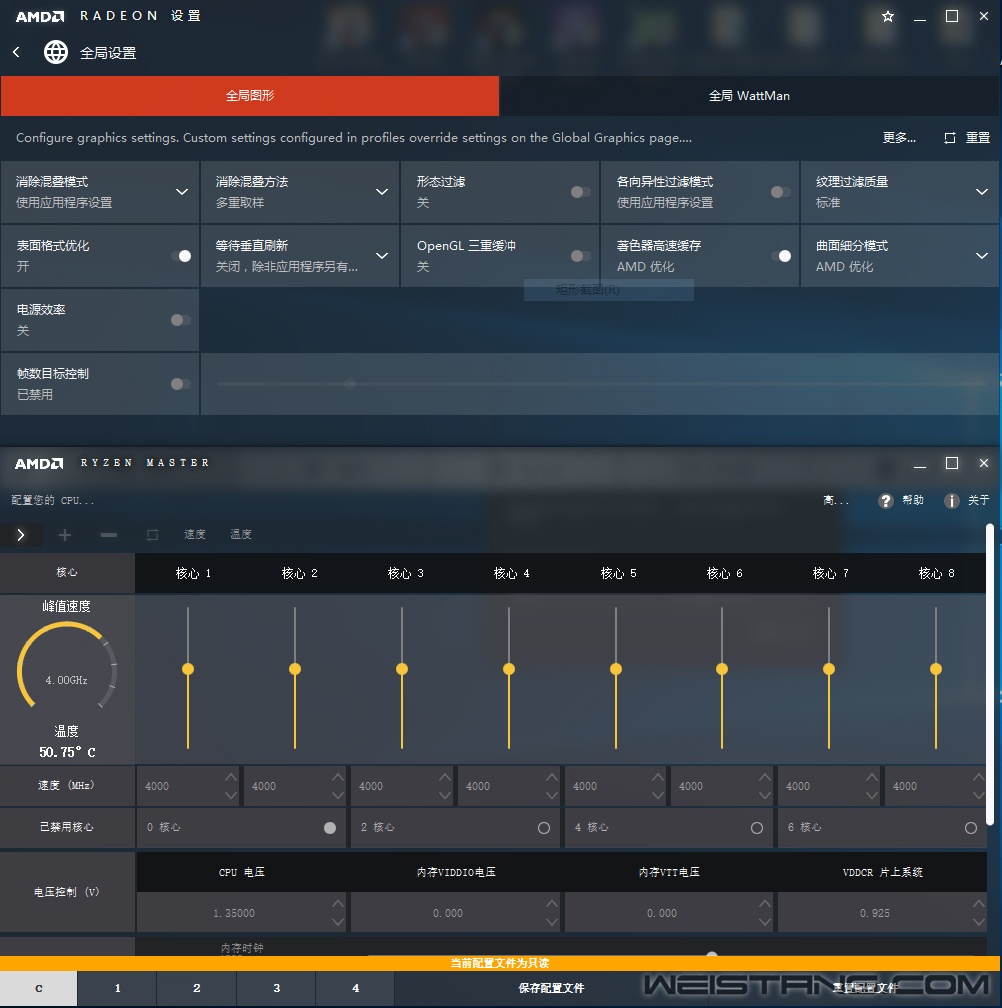1002x1008 pixels.
Task: Click the plus icon in Ryzen Master toolbar
Action: (x=65, y=535)
